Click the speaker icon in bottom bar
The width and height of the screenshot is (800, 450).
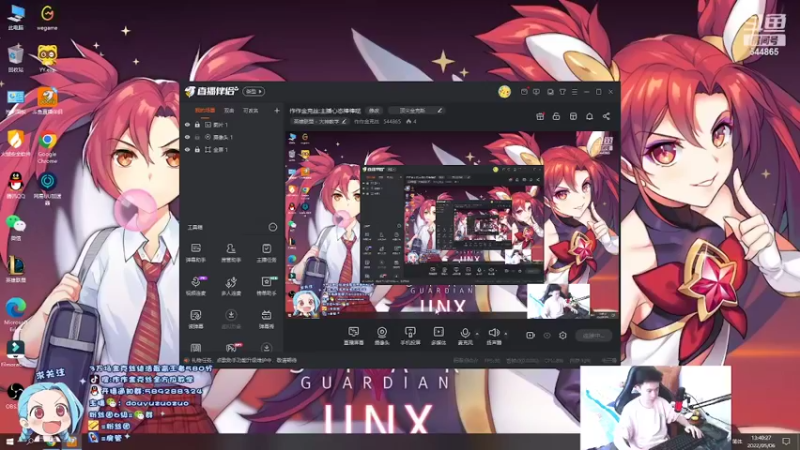click(493, 334)
